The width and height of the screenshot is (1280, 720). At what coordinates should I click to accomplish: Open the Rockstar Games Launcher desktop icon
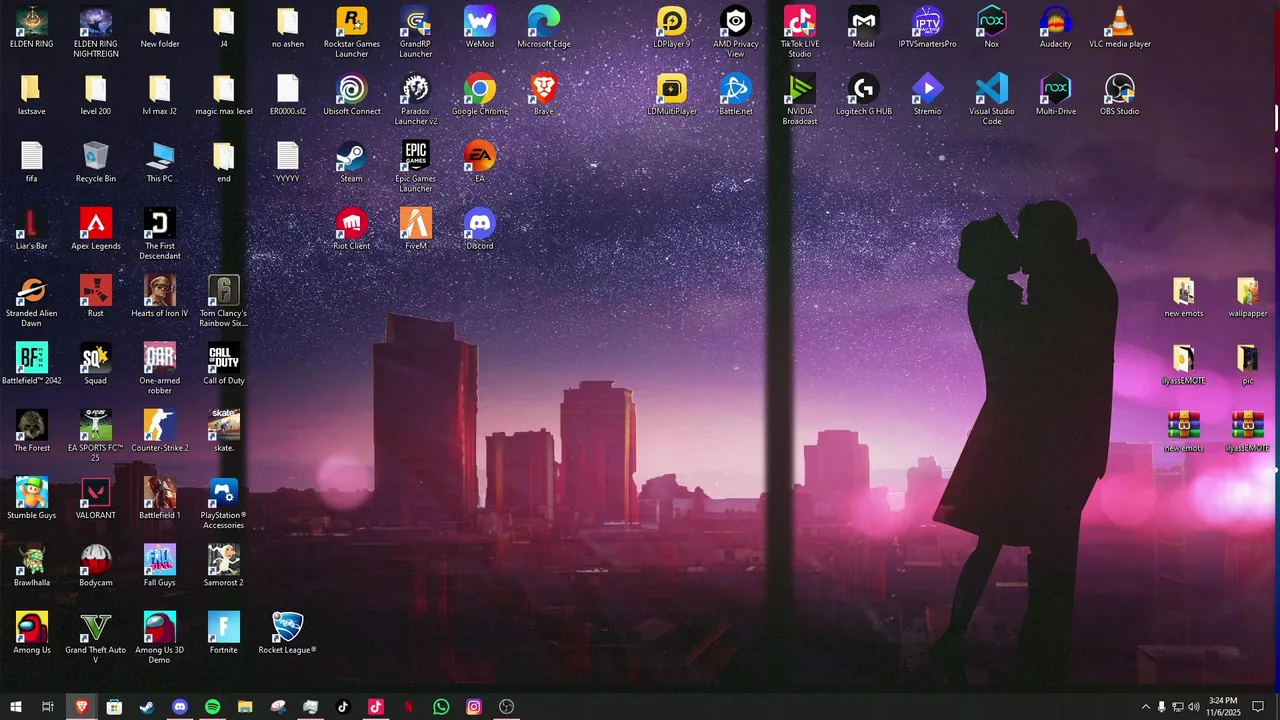pyautogui.click(x=352, y=31)
